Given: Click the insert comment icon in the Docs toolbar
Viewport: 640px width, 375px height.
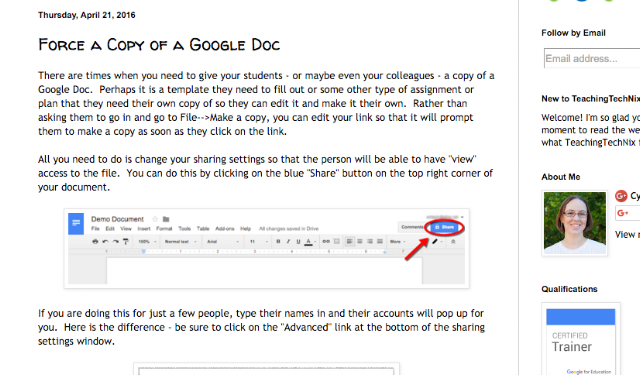Looking at the screenshot, I should tap(337, 242).
